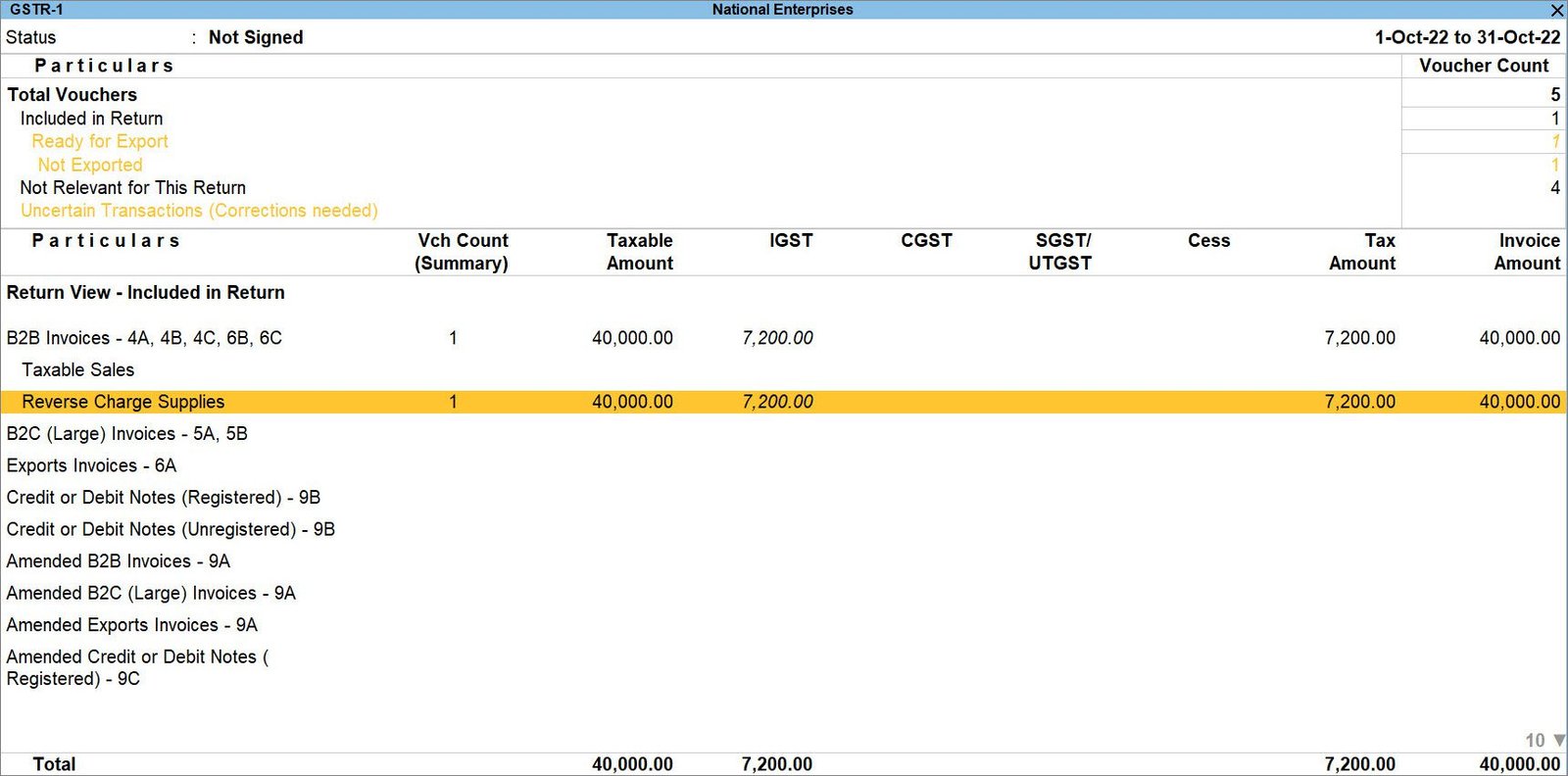Select Credit or Debit Notes (Registered) - 9B
The image size is (1568, 776).
pos(163,497)
